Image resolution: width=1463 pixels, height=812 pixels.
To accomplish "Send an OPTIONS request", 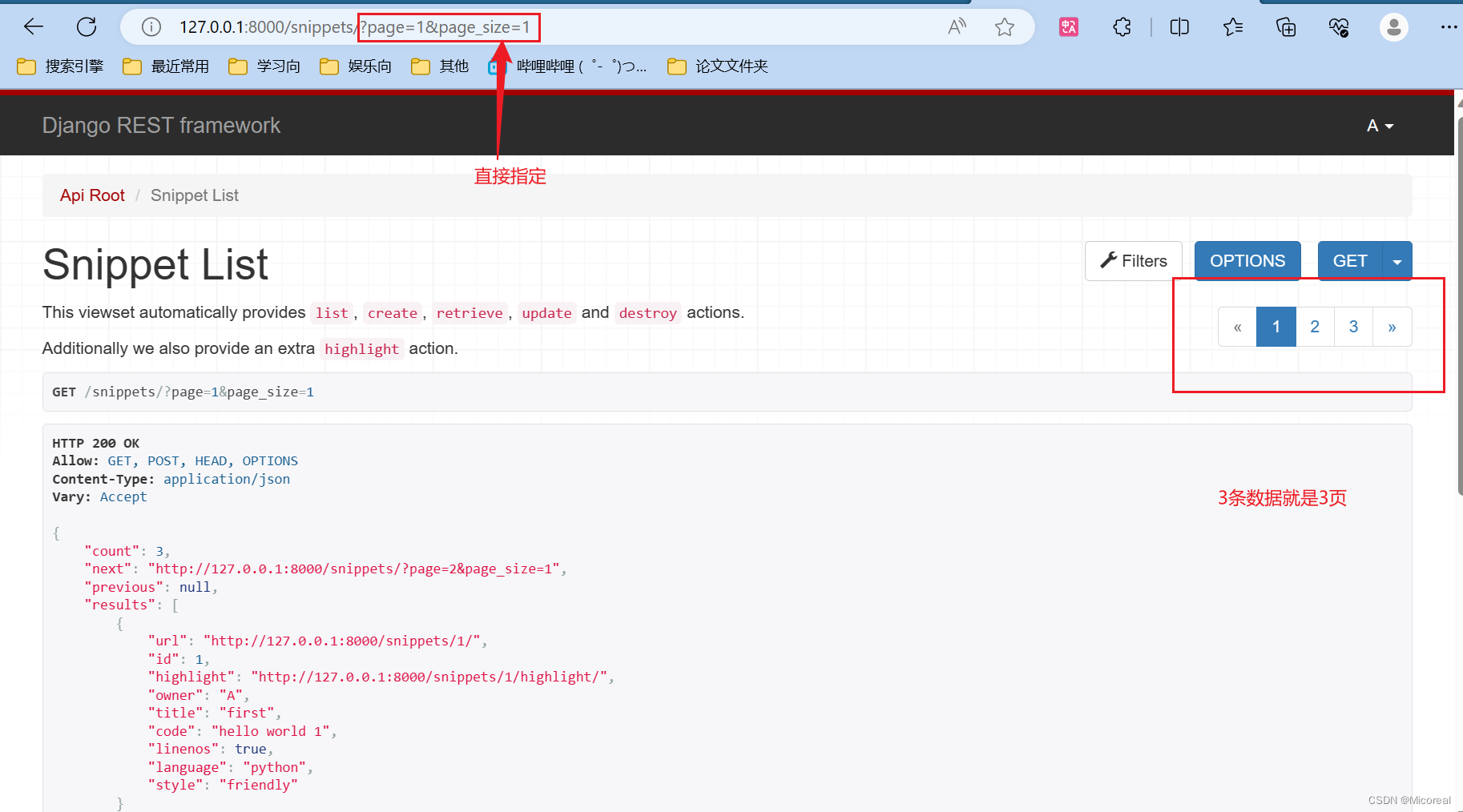I will pos(1247,261).
